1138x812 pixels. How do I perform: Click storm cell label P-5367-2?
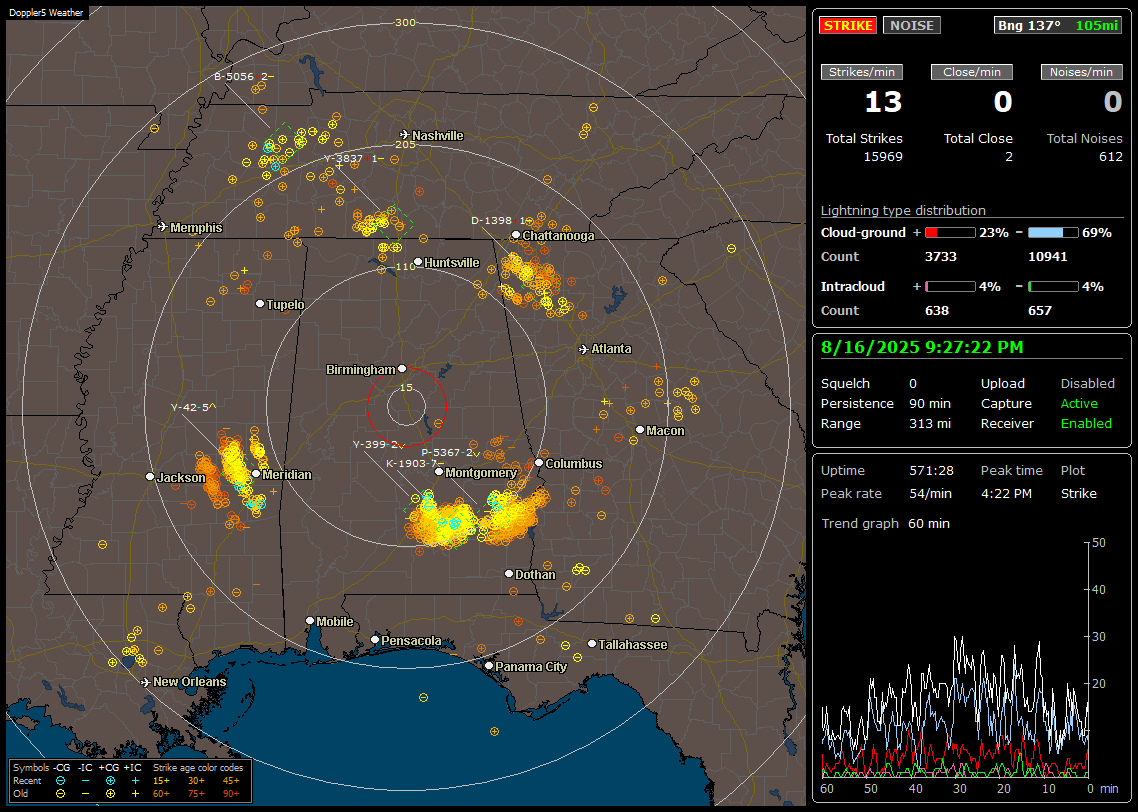pyautogui.click(x=450, y=453)
